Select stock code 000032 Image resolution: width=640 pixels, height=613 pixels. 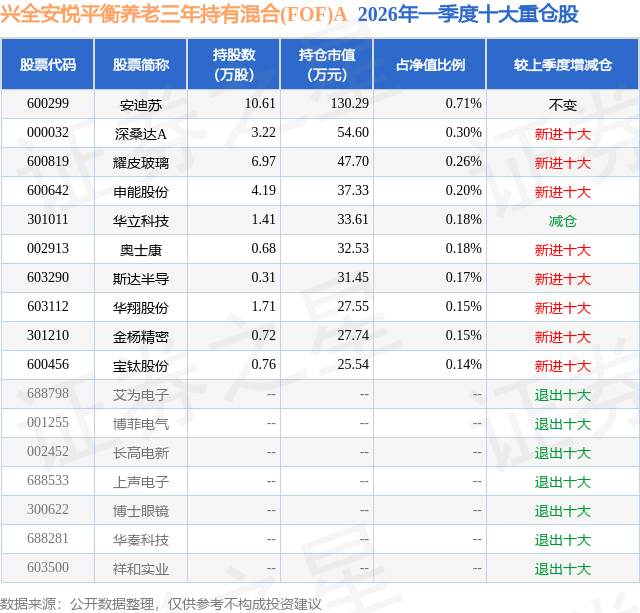coord(48,132)
